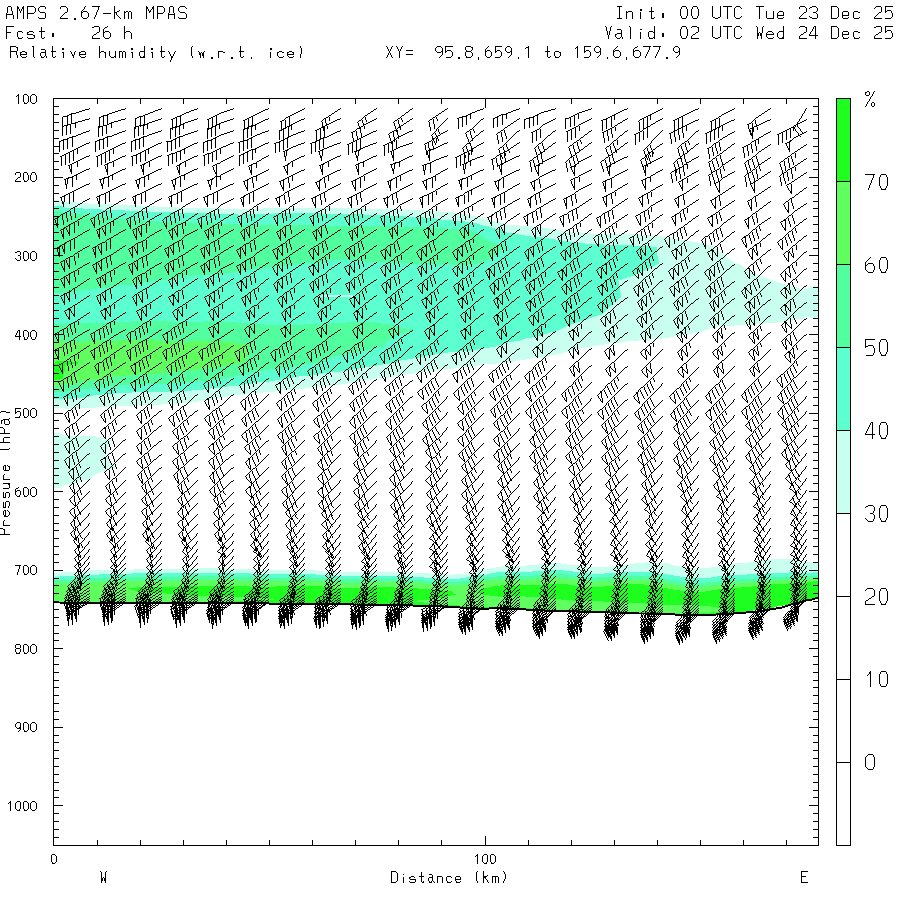900x900 pixels.
Task: Click the 'Fcst: 26 h' forecast hour text
Action: 69,33
